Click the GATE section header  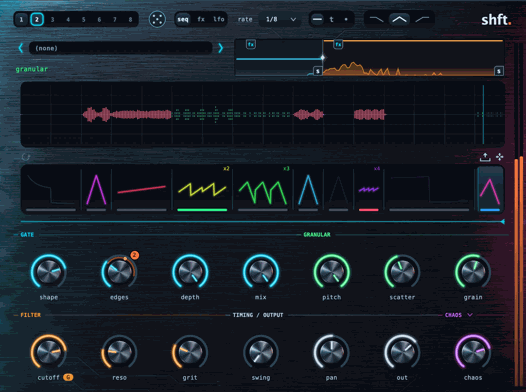pyautogui.click(x=27, y=235)
